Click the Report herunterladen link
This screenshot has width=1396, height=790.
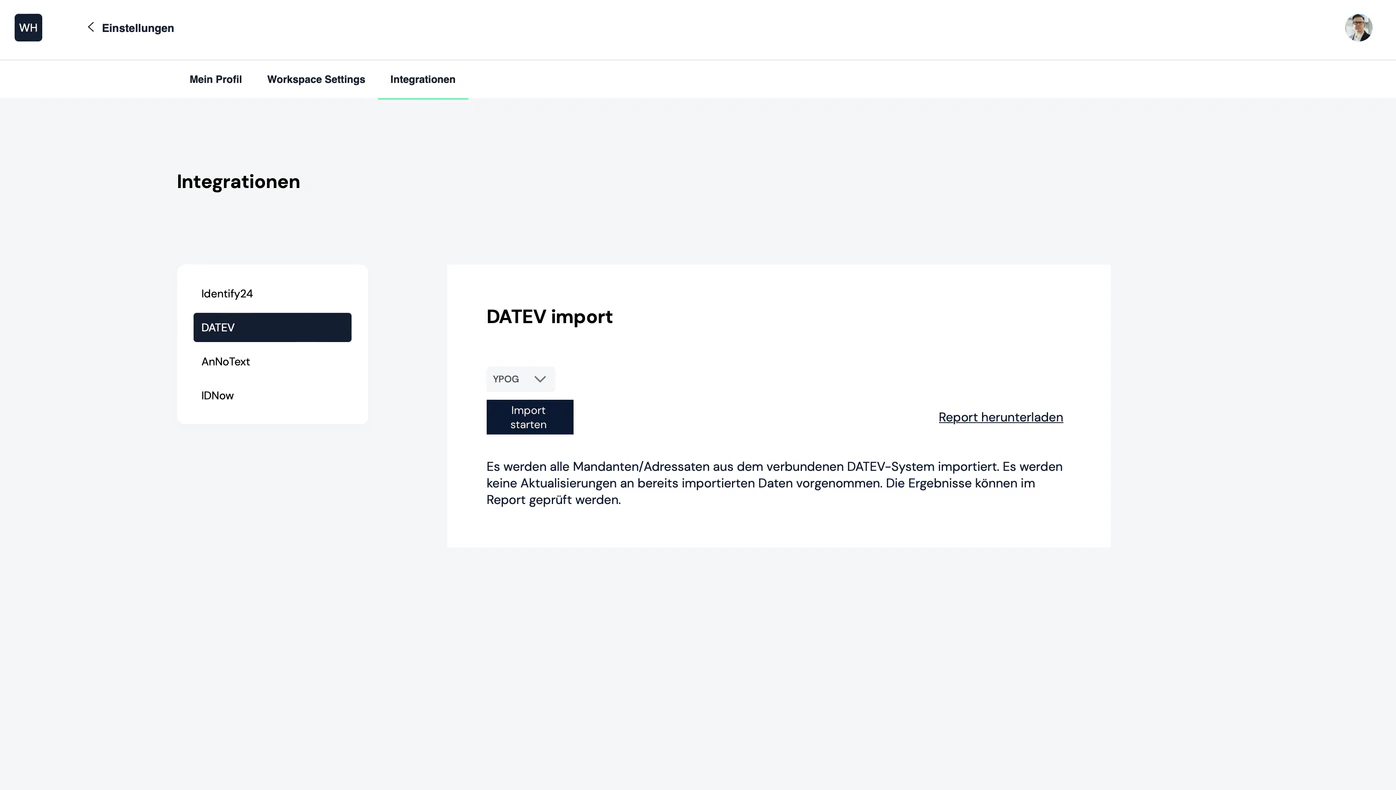pos(1001,417)
